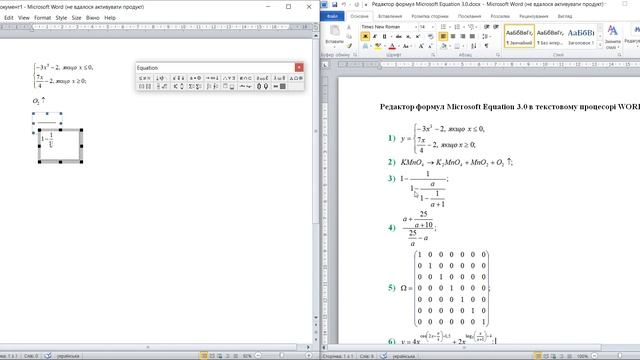Click text highlight color button

378,46
